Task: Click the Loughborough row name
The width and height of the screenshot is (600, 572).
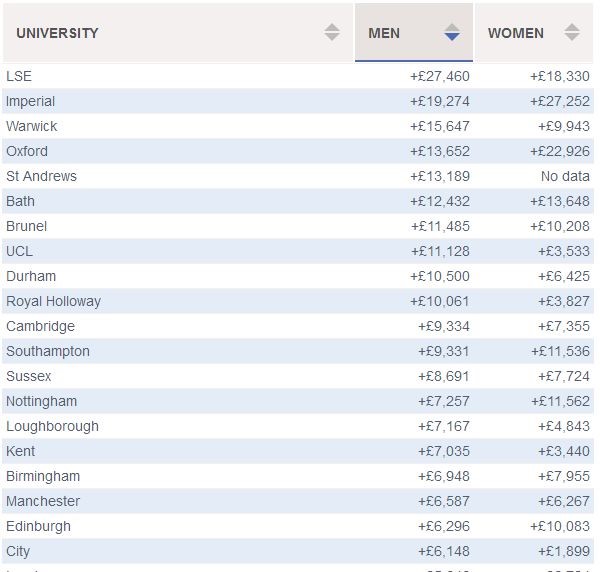Action: tap(52, 426)
